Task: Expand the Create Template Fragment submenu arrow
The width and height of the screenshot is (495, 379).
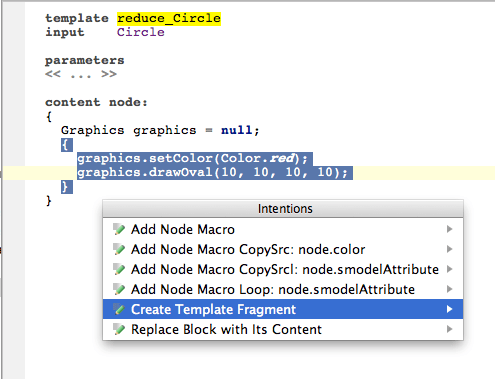Action: pyautogui.click(x=450, y=309)
